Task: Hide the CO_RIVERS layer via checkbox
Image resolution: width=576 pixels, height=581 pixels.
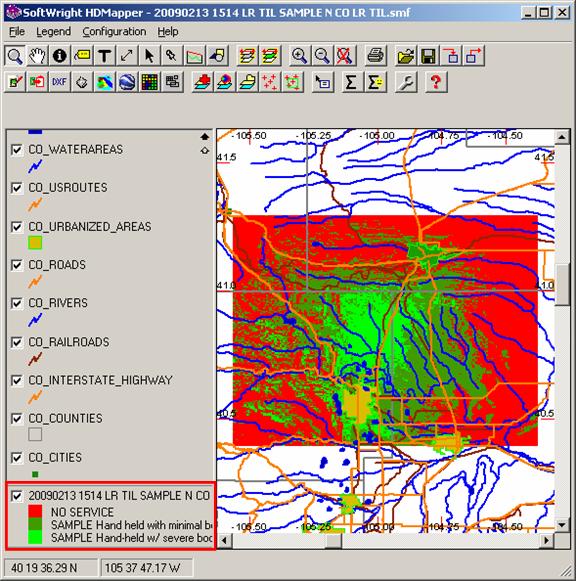Action: pyautogui.click(x=17, y=303)
